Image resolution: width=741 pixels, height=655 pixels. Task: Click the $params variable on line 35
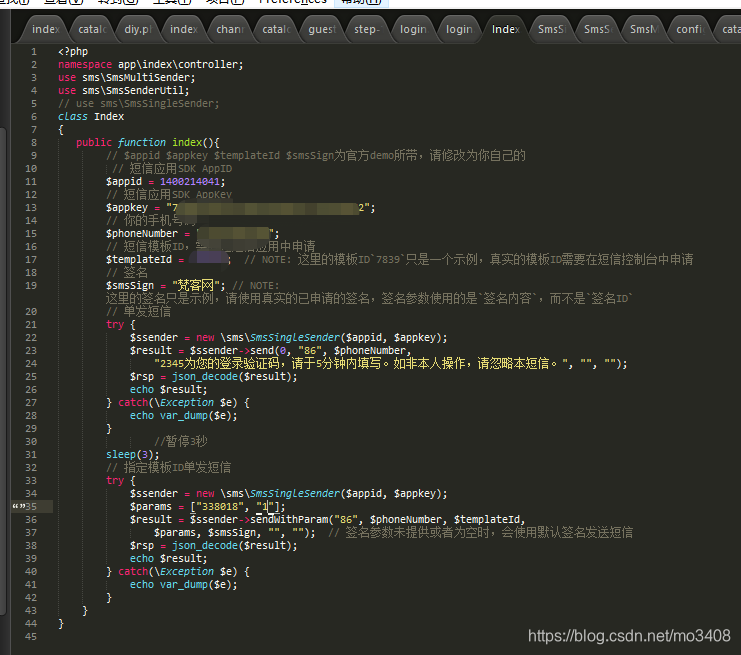(x=151, y=507)
